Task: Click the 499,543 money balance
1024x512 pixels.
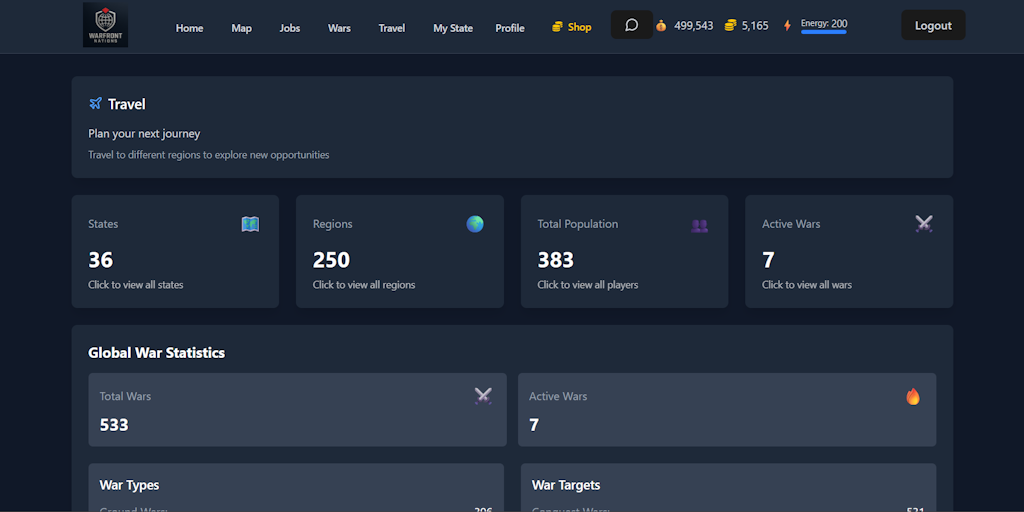Action: point(694,26)
